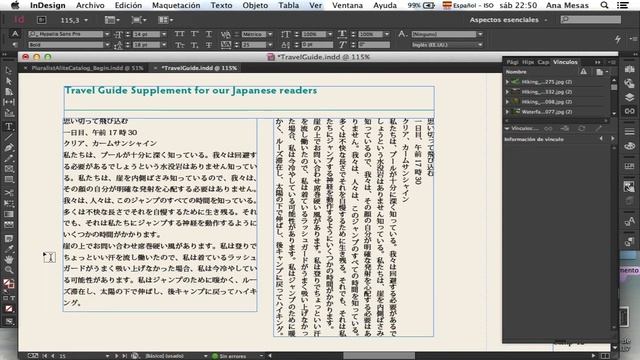Image resolution: width=640 pixels, height=360 pixels.
Task: Toggle Subscript formatting
Action: pos(194,45)
